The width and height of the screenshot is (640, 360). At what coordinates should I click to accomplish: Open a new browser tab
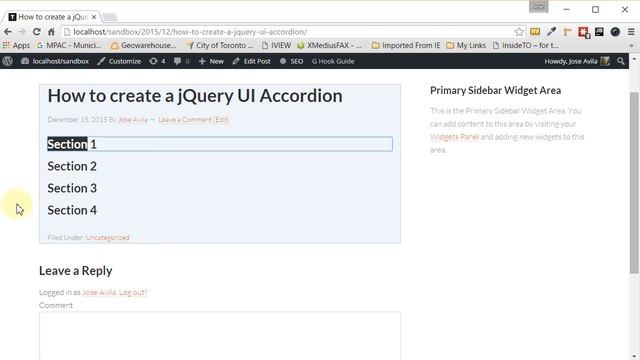click(110, 17)
